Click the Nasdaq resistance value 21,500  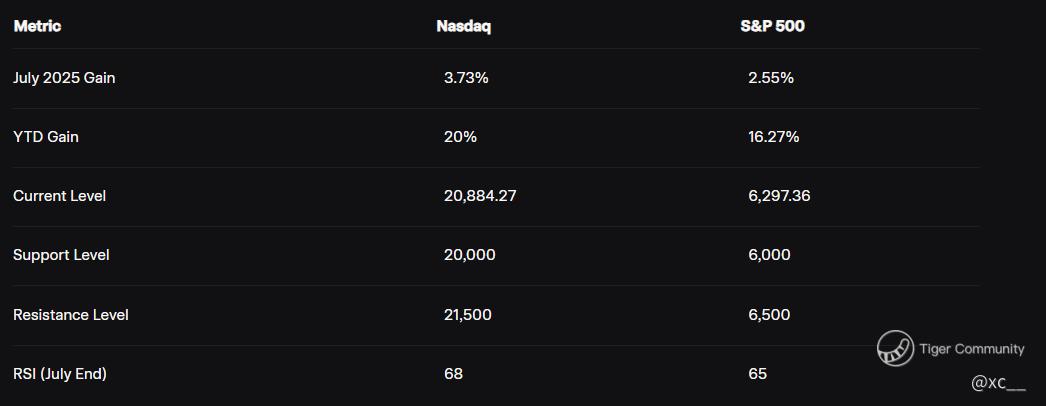coord(468,315)
